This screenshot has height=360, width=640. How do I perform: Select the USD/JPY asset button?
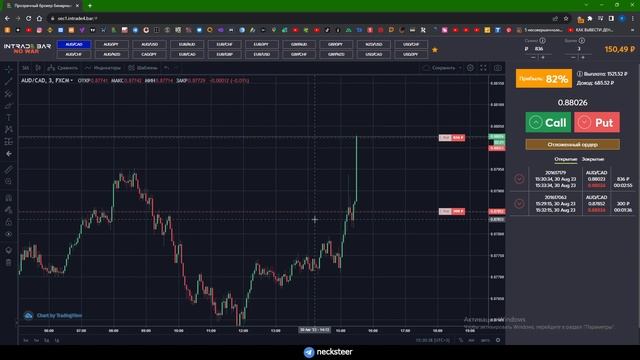click(x=411, y=54)
